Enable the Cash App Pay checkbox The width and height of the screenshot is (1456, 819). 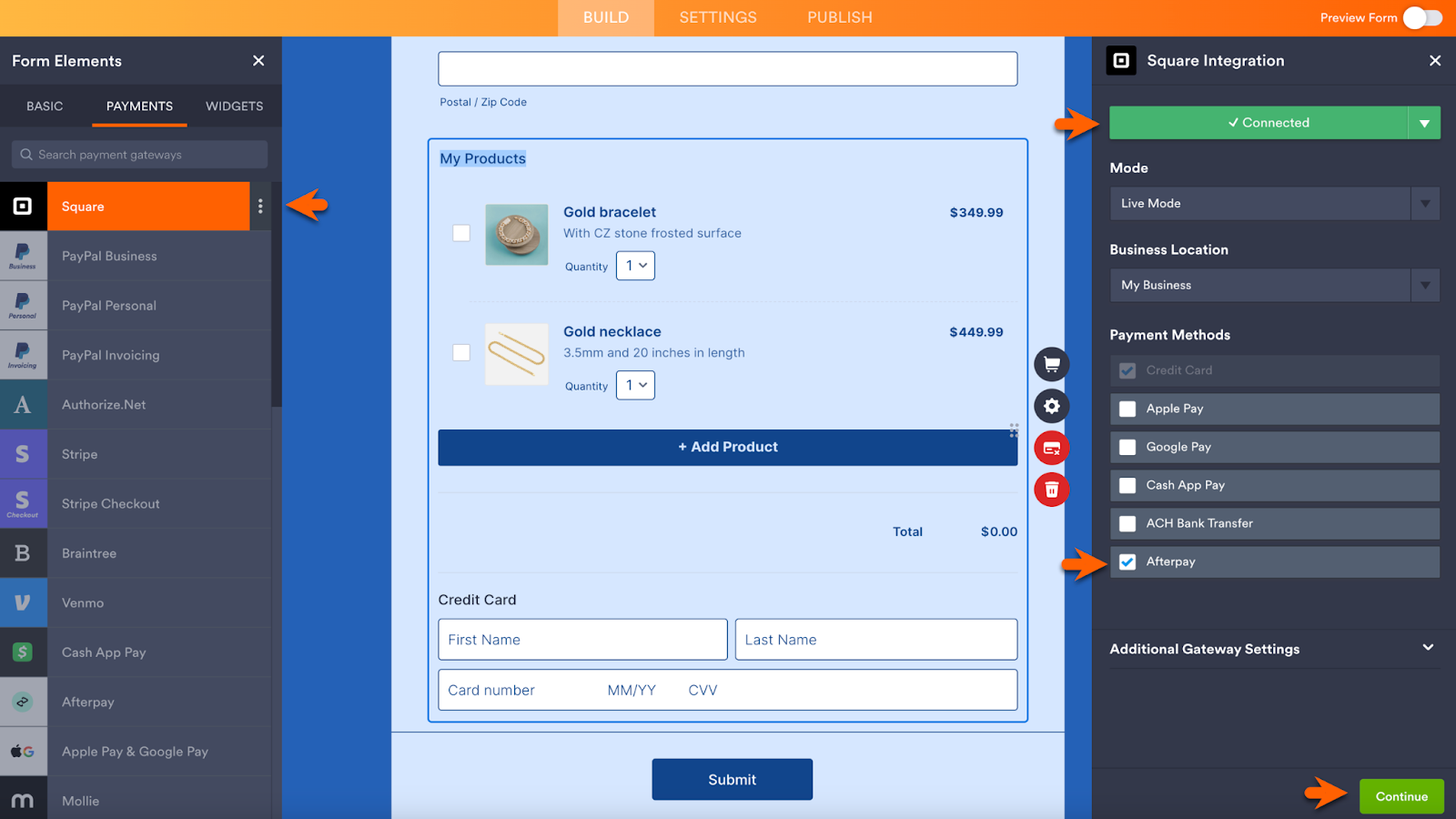pyautogui.click(x=1127, y=485)
